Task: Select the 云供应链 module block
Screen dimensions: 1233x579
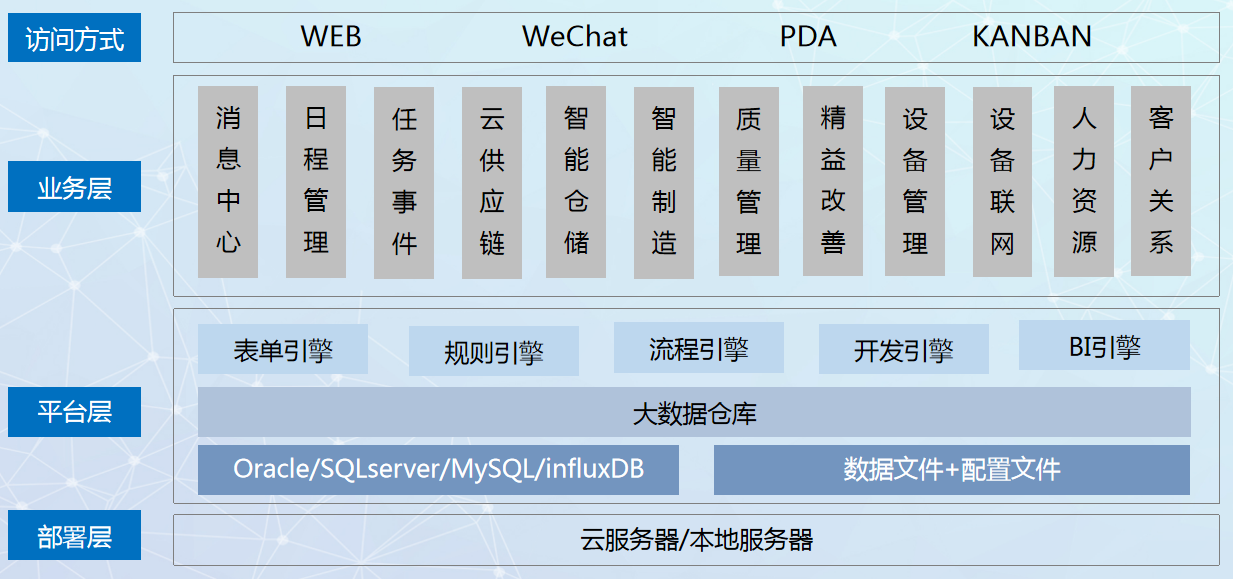Action: tap(492, 181)
